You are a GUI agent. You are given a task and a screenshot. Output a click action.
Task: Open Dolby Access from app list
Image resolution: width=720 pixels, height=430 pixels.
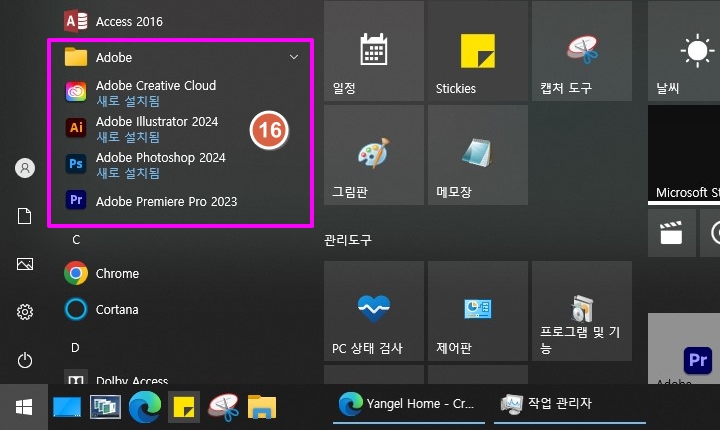[181, 377]
